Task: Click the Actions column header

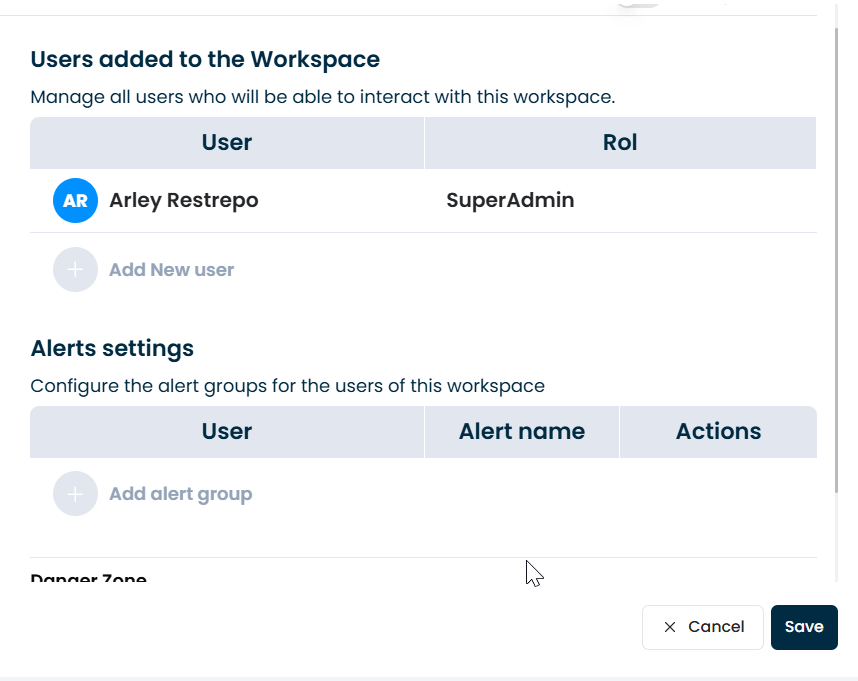Action: 718,432
